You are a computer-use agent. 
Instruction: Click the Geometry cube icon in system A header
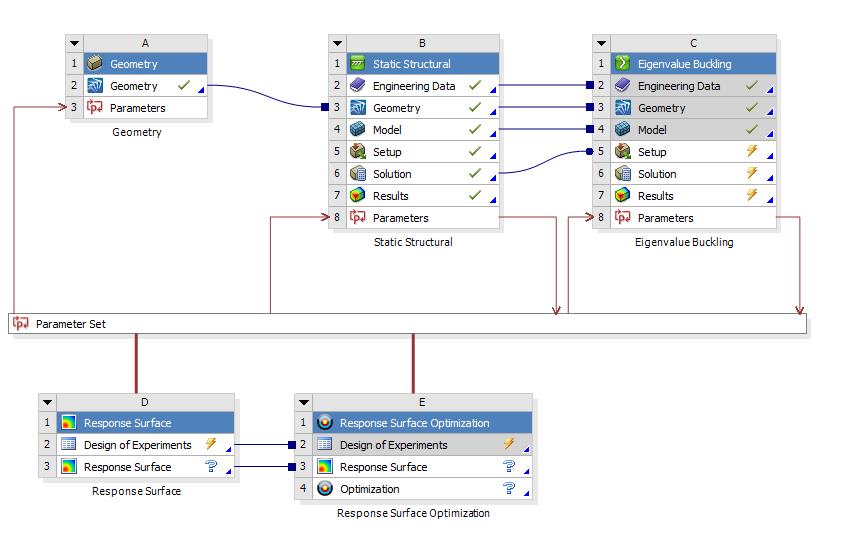tap(95, 64)
